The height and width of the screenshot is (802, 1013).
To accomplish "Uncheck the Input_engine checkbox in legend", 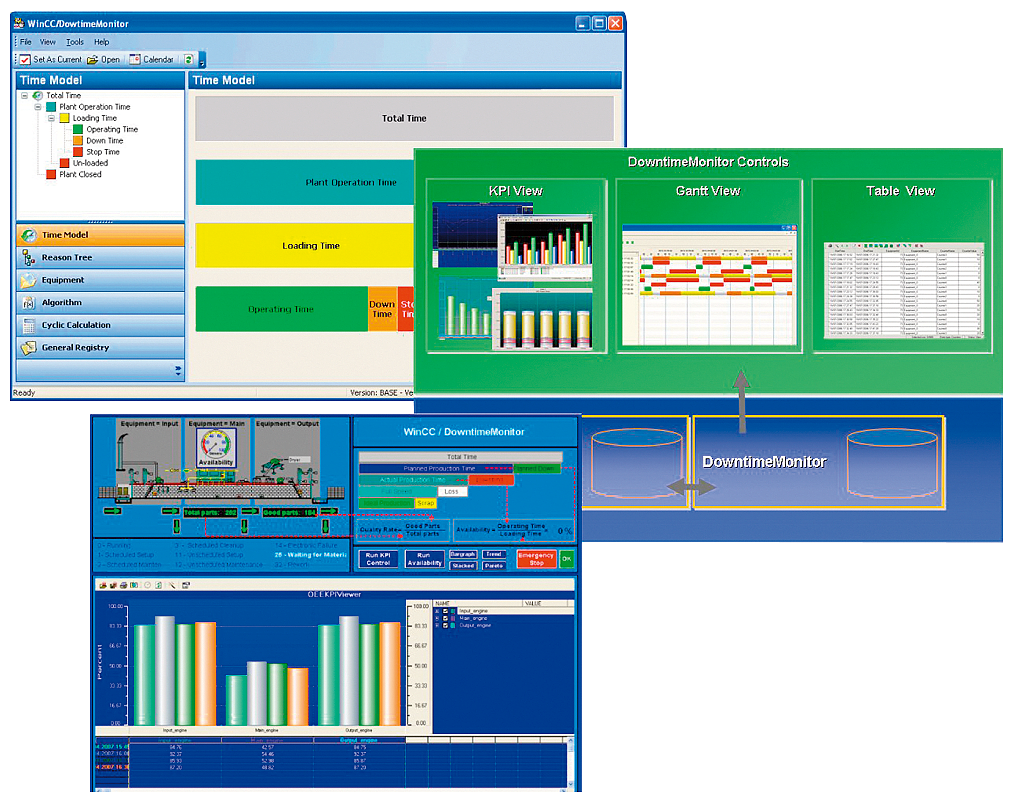I will [446, 610].
